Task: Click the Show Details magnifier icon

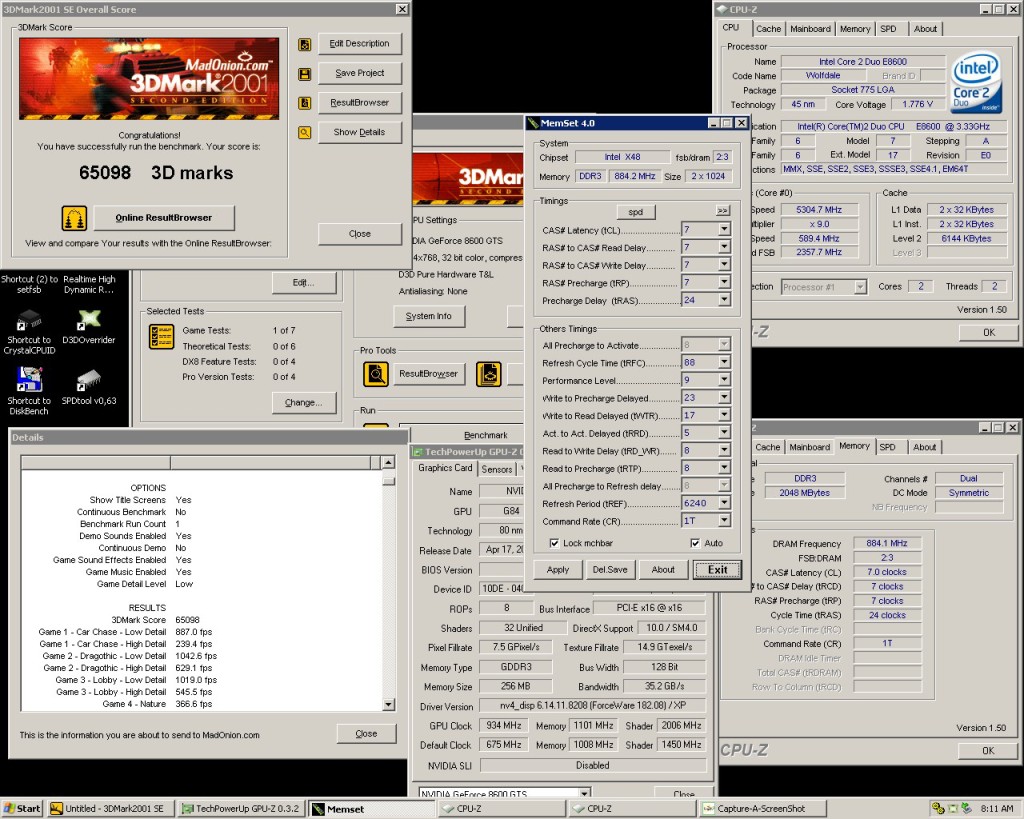Action: pyautogui.click(x=304, y=133)
